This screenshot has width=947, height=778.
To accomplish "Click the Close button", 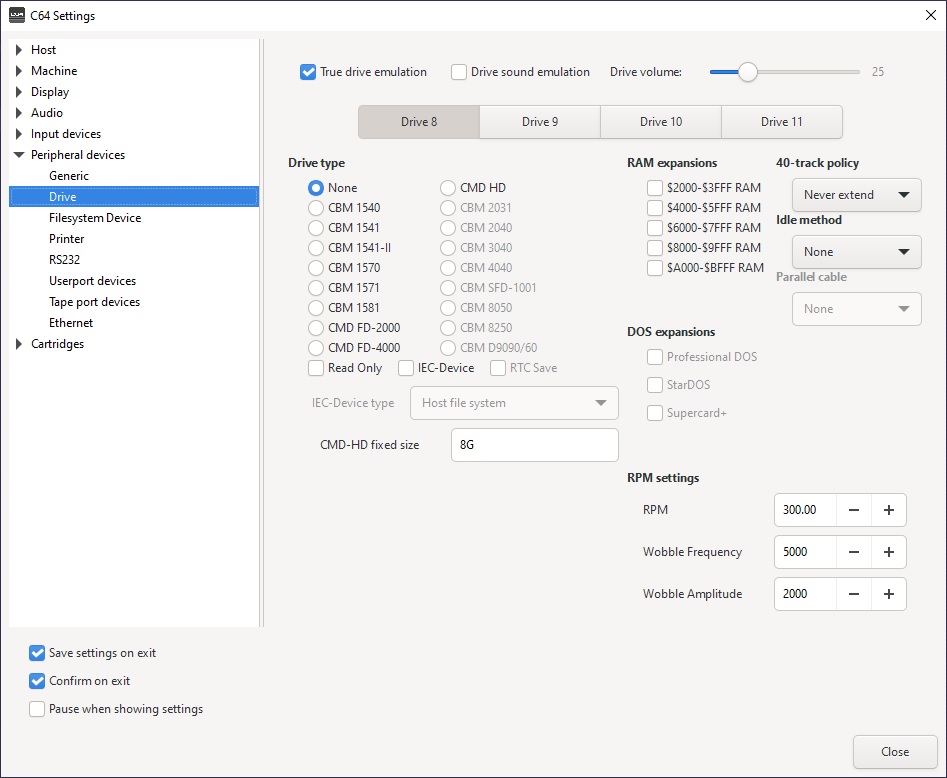I will pyautogui.click(x=894, y=752).
